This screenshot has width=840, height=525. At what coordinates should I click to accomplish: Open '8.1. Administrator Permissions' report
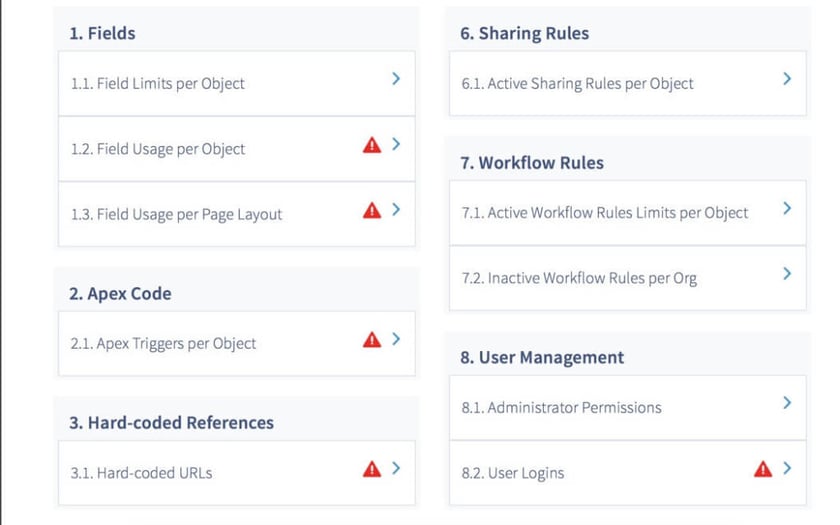[628, 408]
